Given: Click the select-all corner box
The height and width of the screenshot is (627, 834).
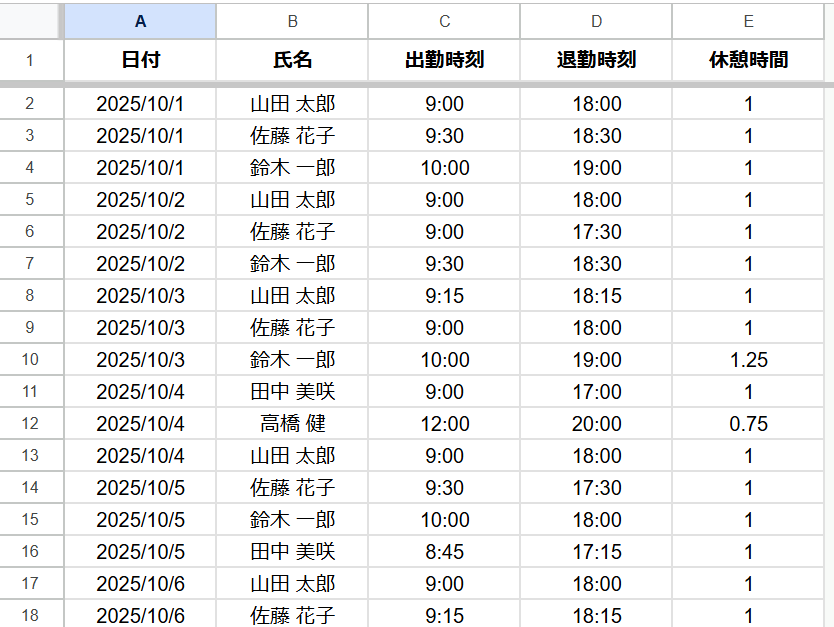Looking at the screenshot, I should [x=30, y=21].
